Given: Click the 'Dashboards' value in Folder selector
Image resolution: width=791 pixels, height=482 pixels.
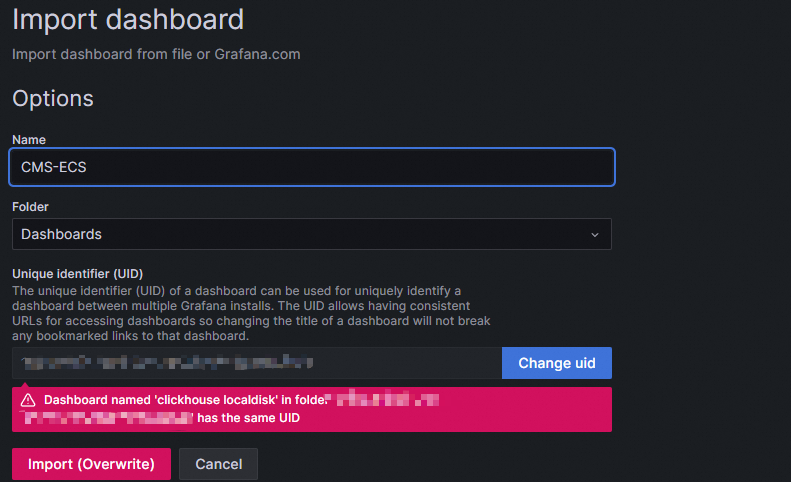Looking at the screenshot, I should [x=61, y=235].
